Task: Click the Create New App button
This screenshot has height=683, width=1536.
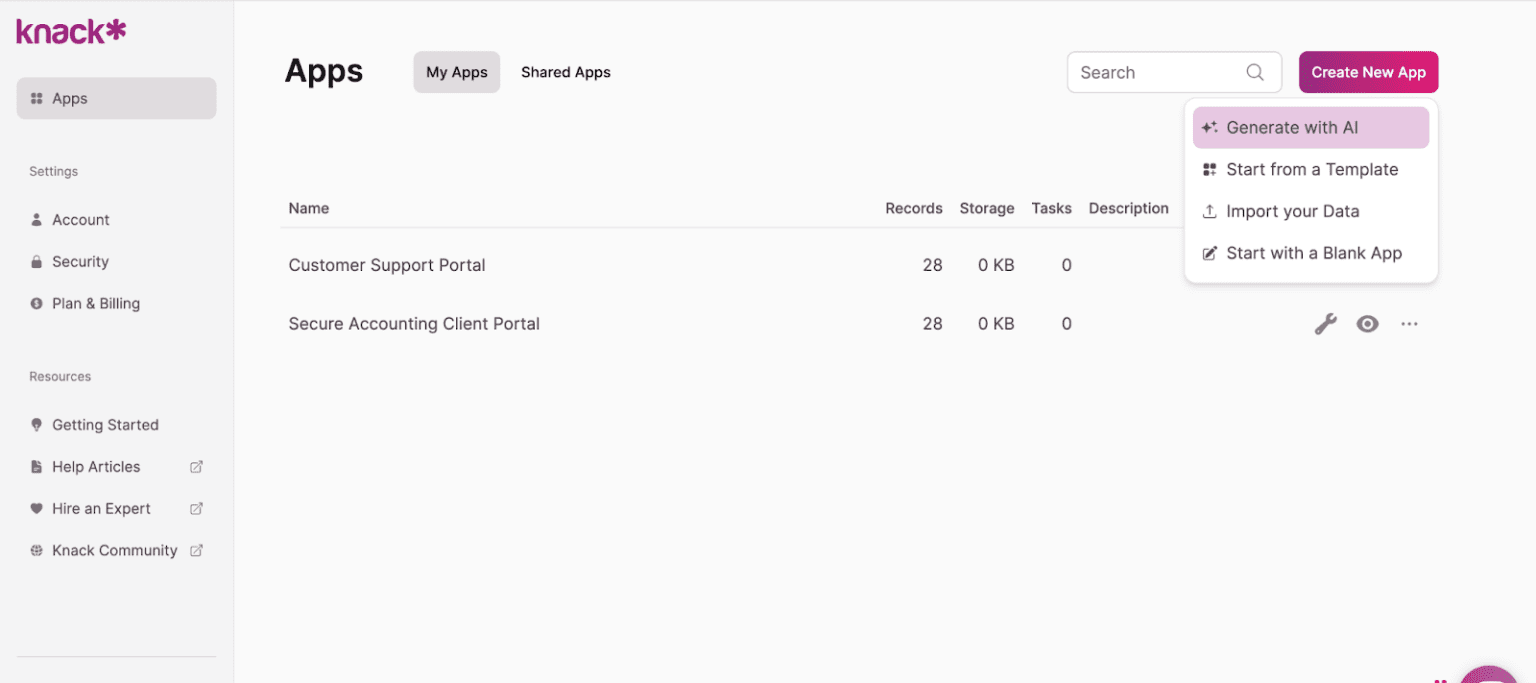Action: (1368, 72)
